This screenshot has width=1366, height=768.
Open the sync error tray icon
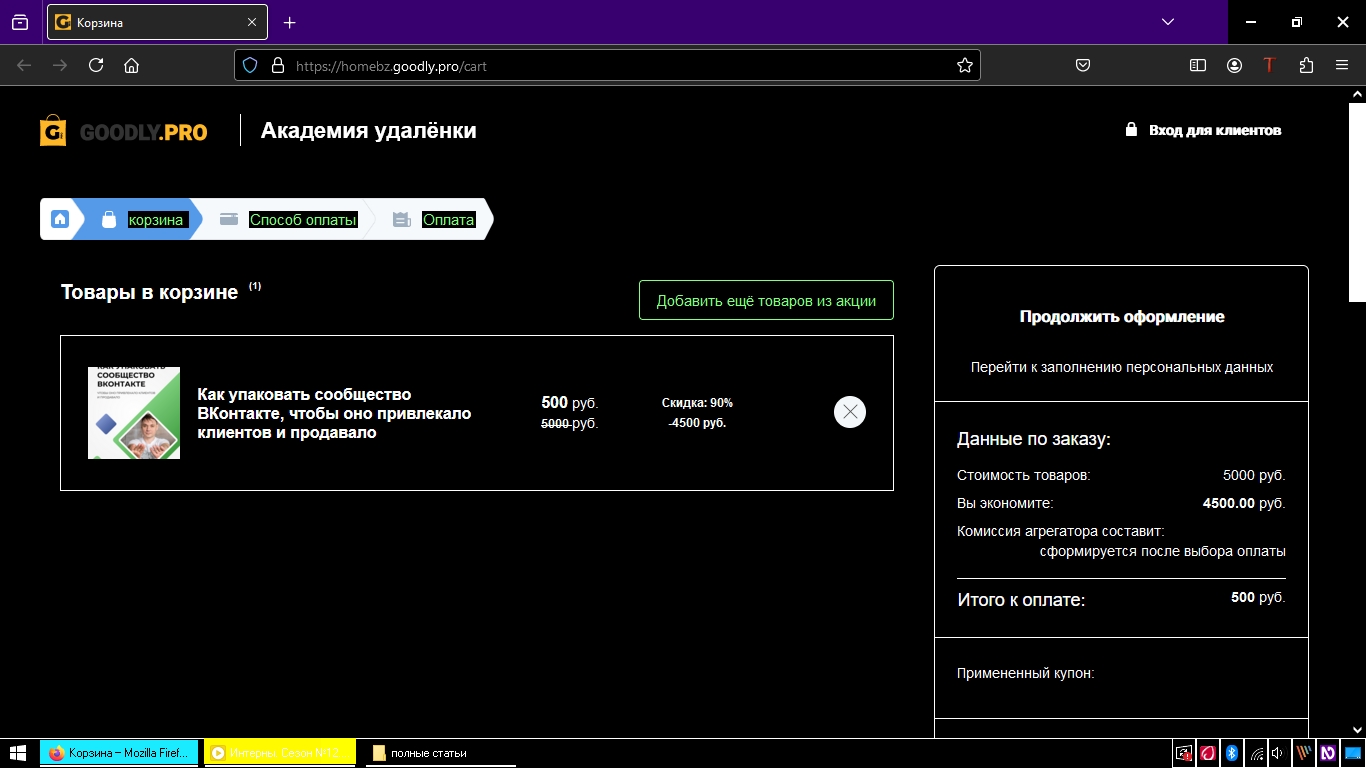point(1184,753)
